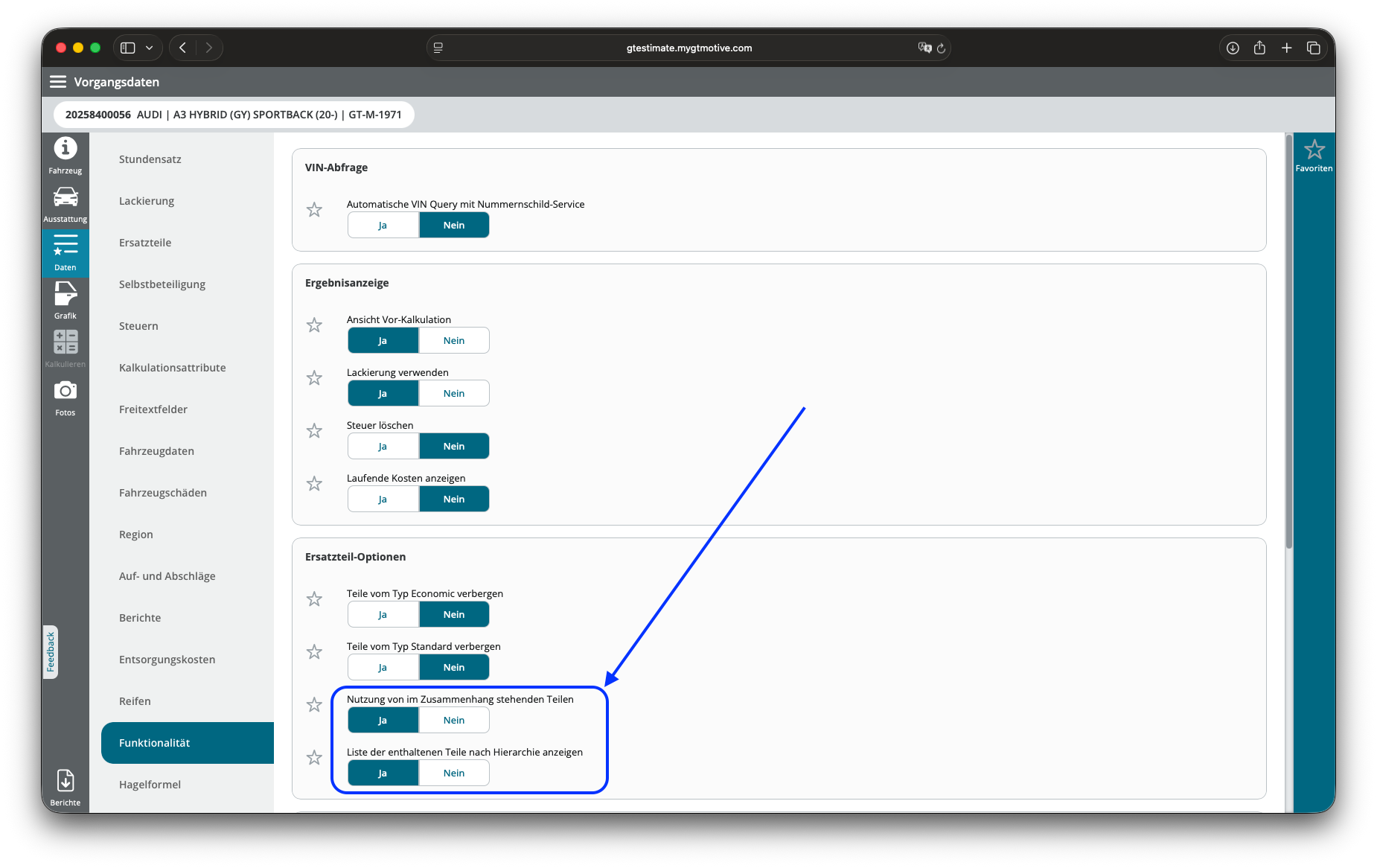
Task: Favorite the Ansicht Vor-Kalkulation setting
Action: [315, 325]
